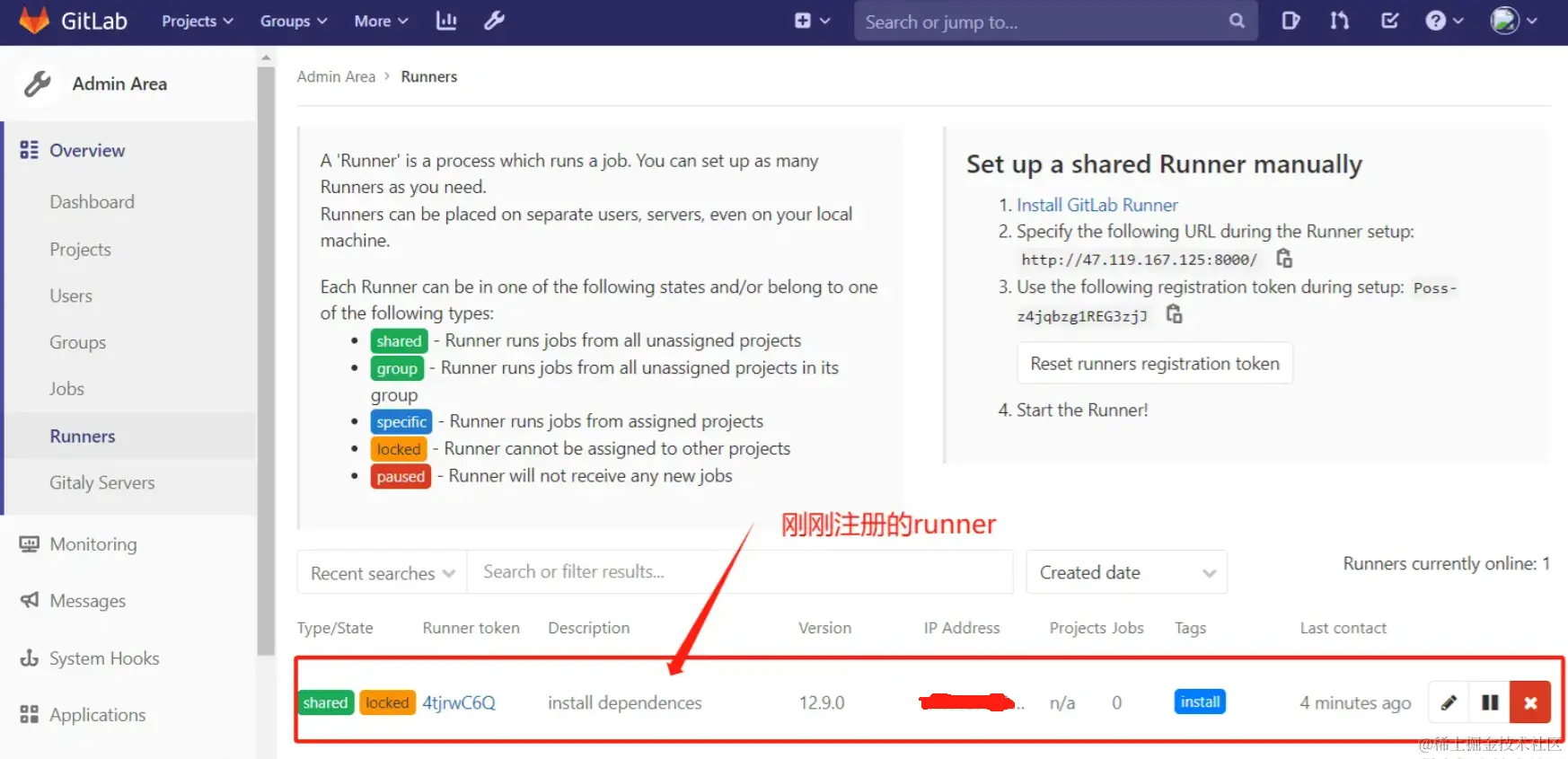Open the merge requests icon in navbar

pyautogui.click(x=1339, y=21)
